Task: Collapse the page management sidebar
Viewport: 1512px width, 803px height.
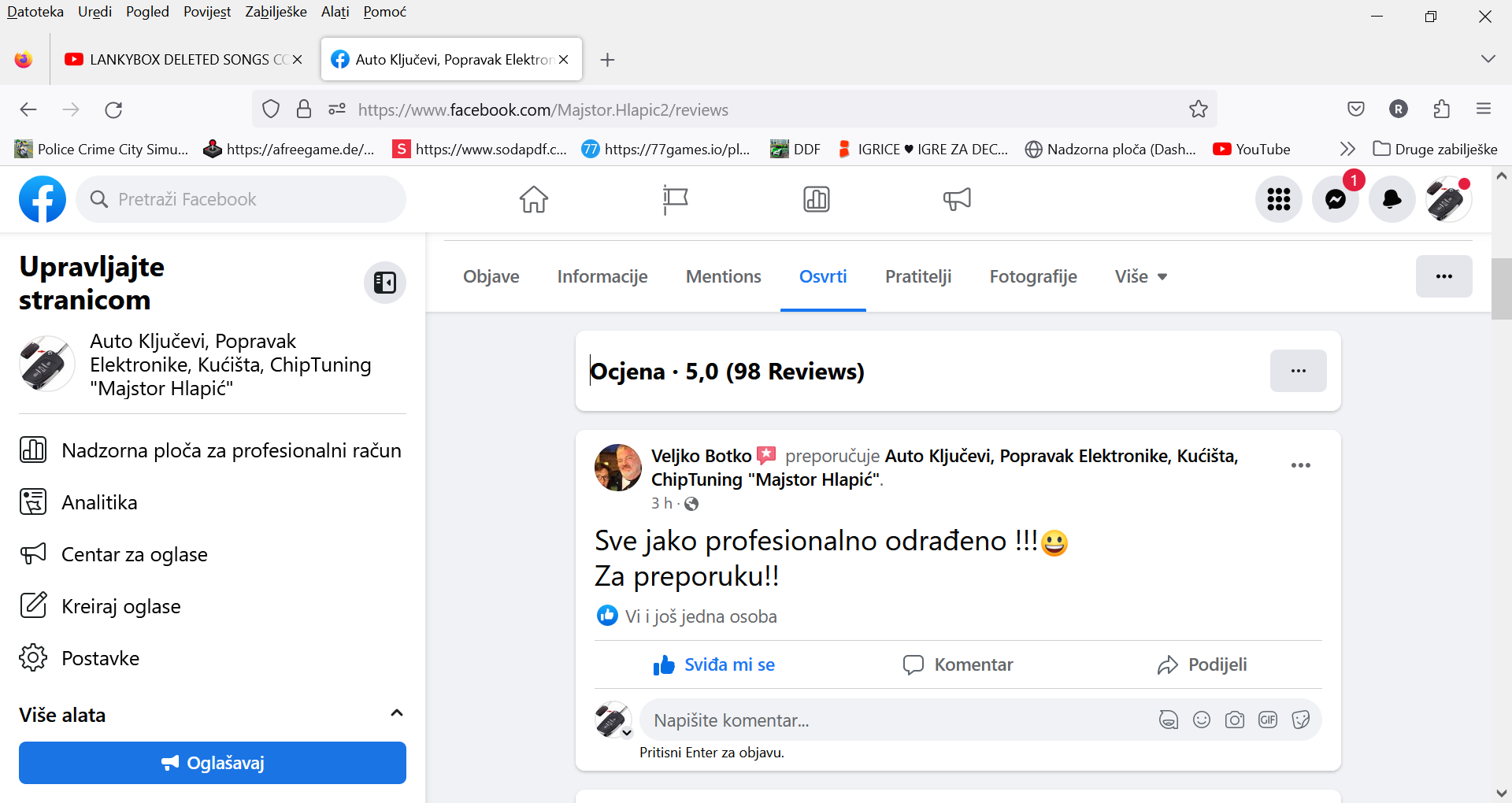Action: [385, 283]
